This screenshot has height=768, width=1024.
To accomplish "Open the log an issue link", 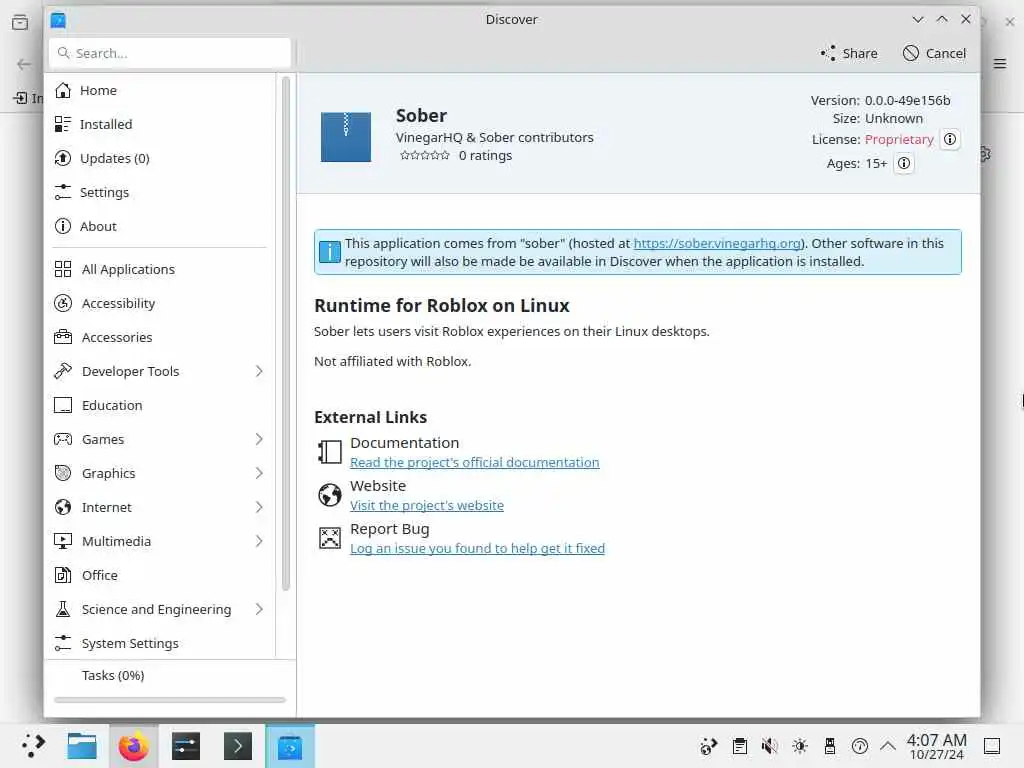I will click(477, 549).
